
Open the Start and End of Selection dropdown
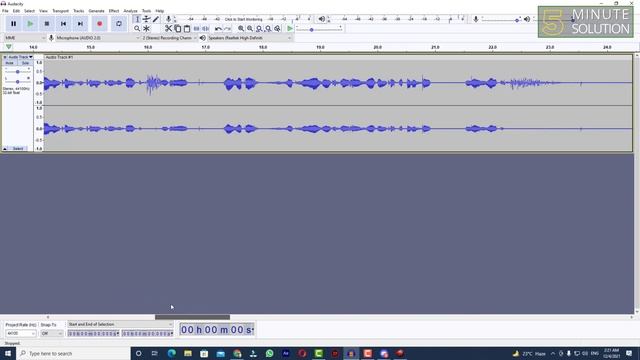[x=120, y=324]
